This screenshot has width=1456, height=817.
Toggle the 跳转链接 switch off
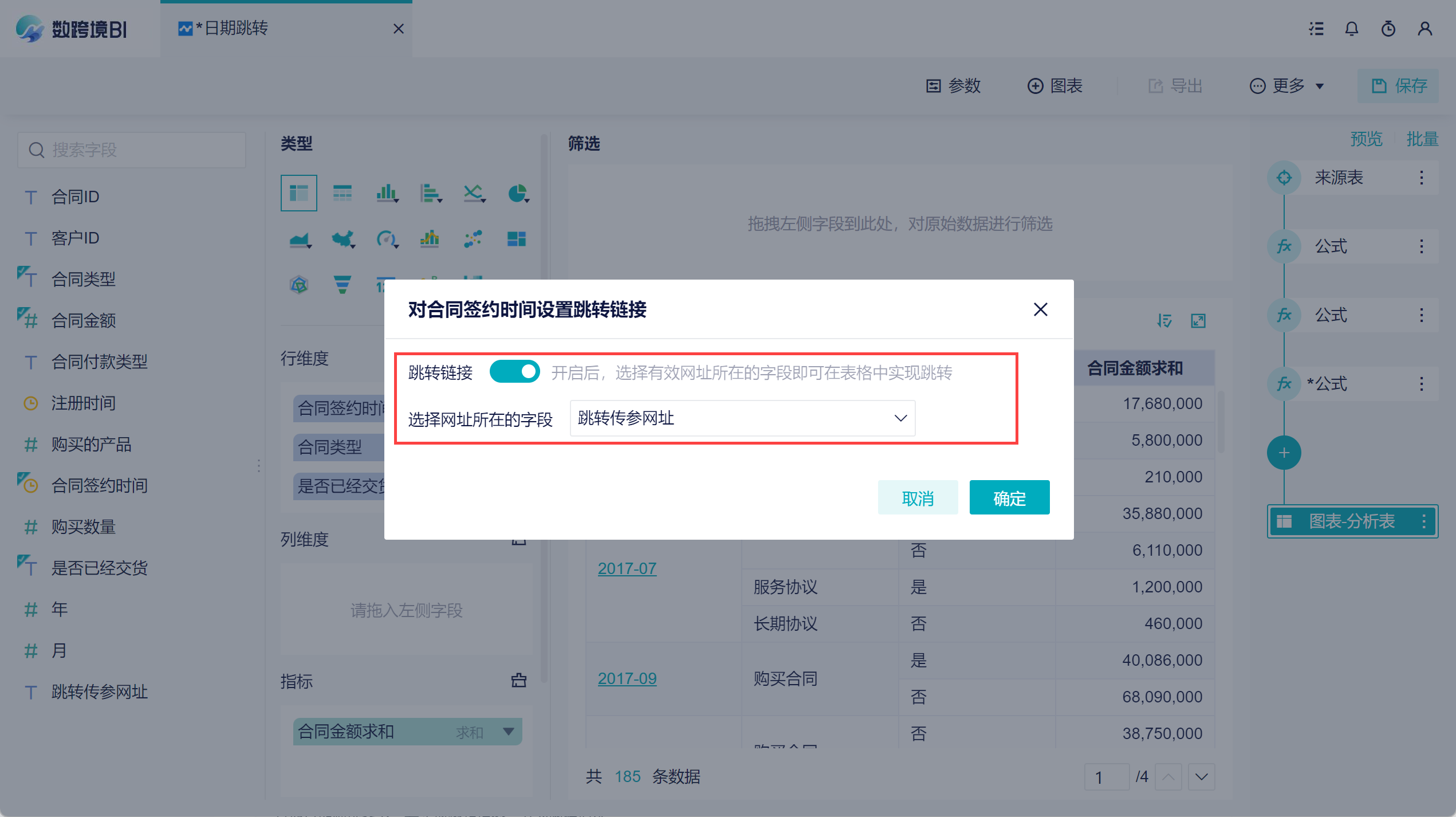(x=514, y=372)
